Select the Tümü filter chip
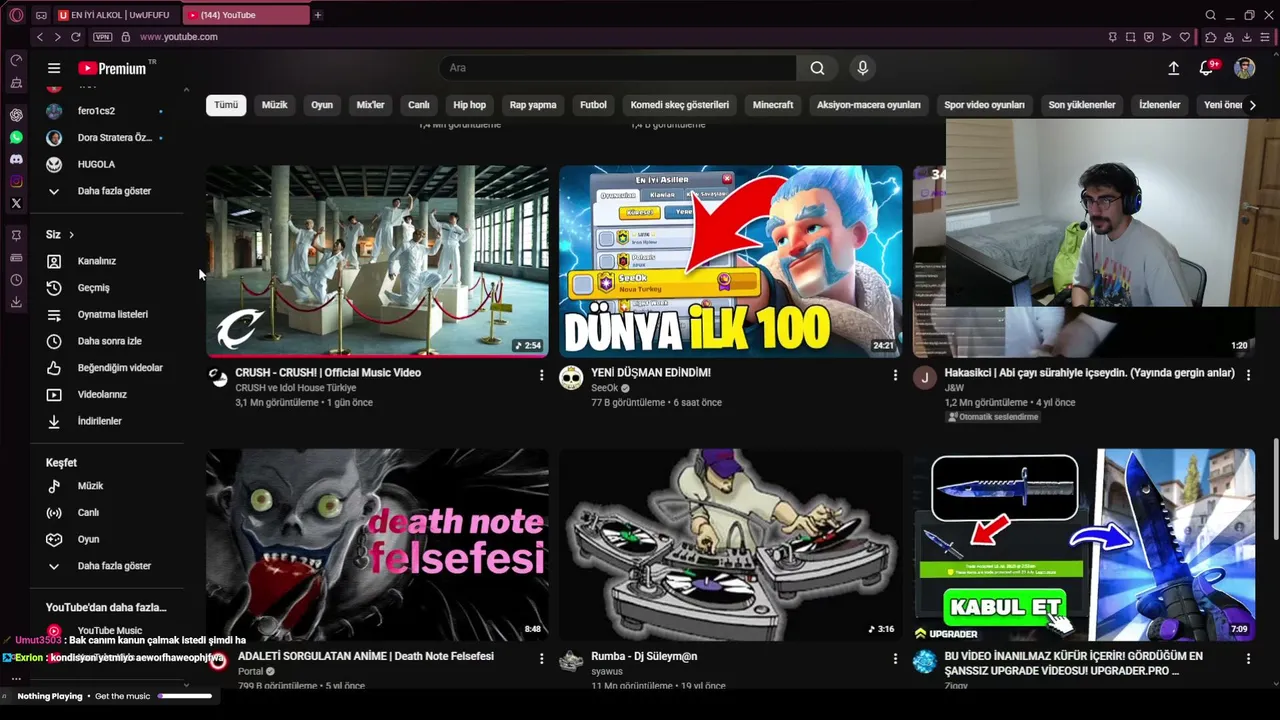1280x720 pixels. pos(226,105)
